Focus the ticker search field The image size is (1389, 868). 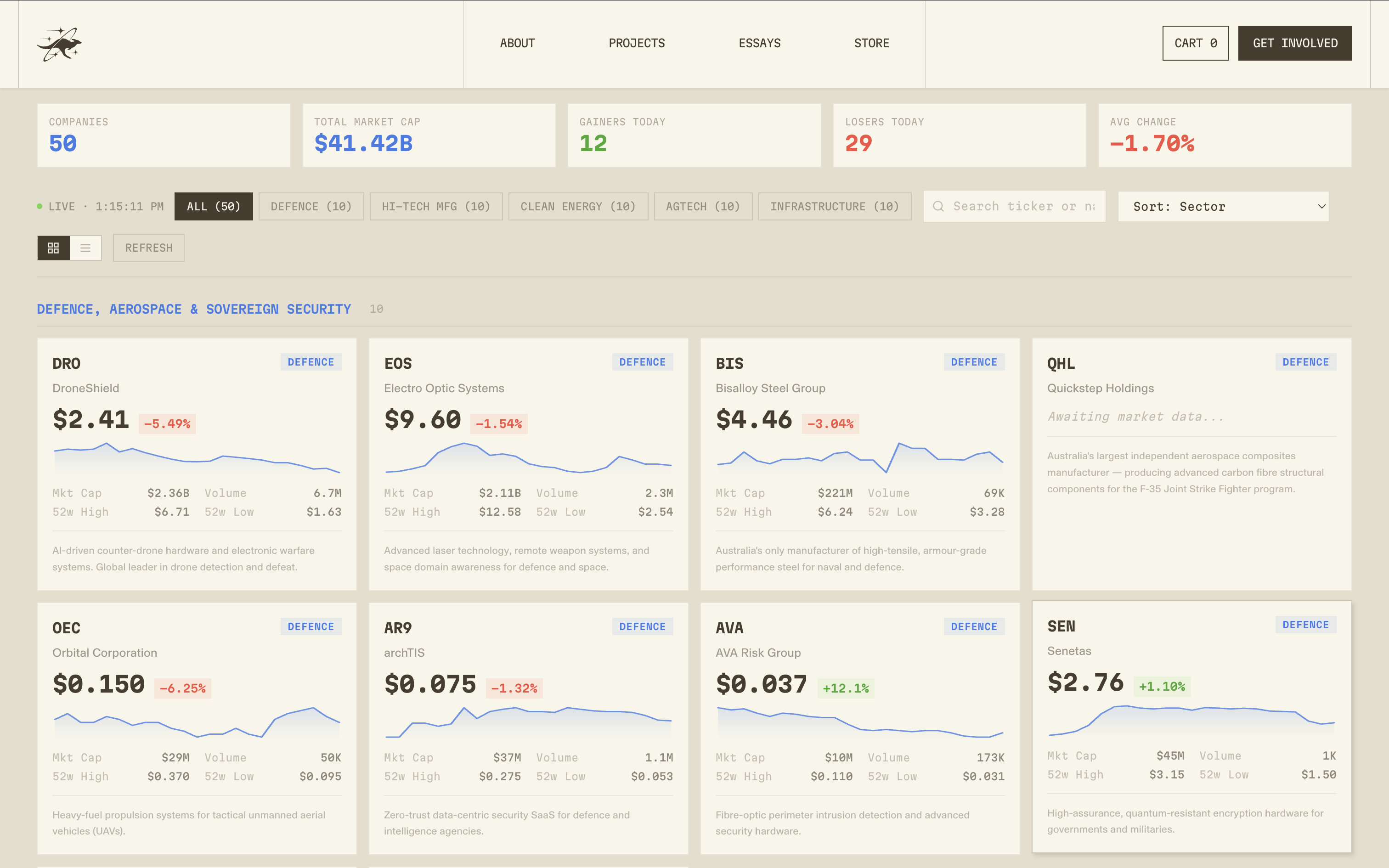coord(1014,206)
